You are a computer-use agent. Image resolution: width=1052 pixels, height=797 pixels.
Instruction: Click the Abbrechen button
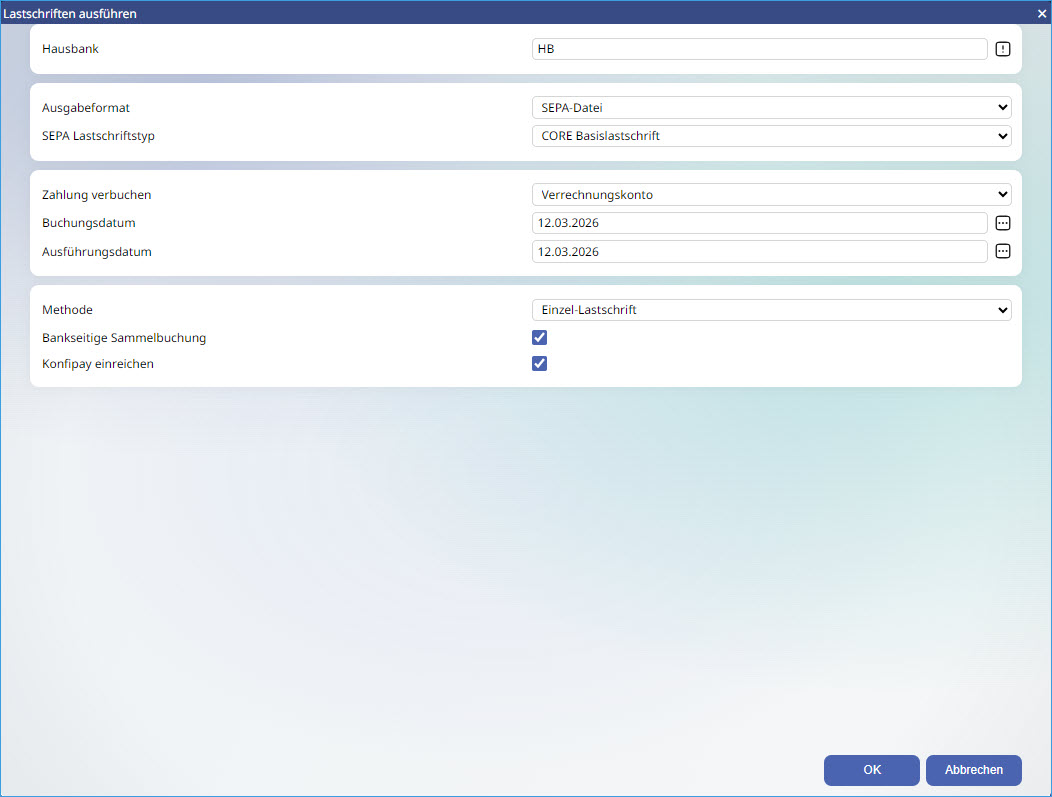(x=973, y=770)
